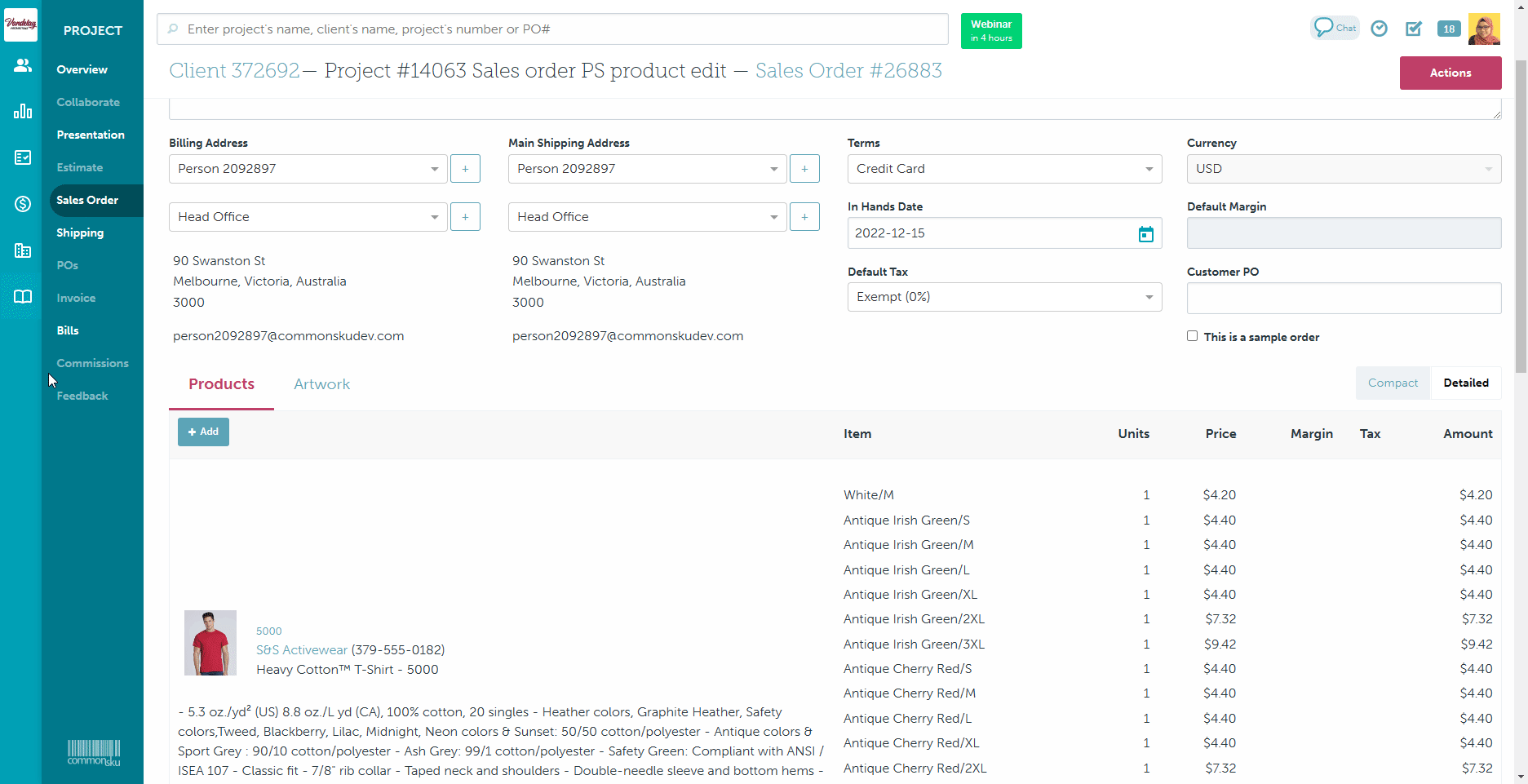Open the clients icon in the left sidebar
Viewport: 1528px width, 784px height.
click(22, 64)
